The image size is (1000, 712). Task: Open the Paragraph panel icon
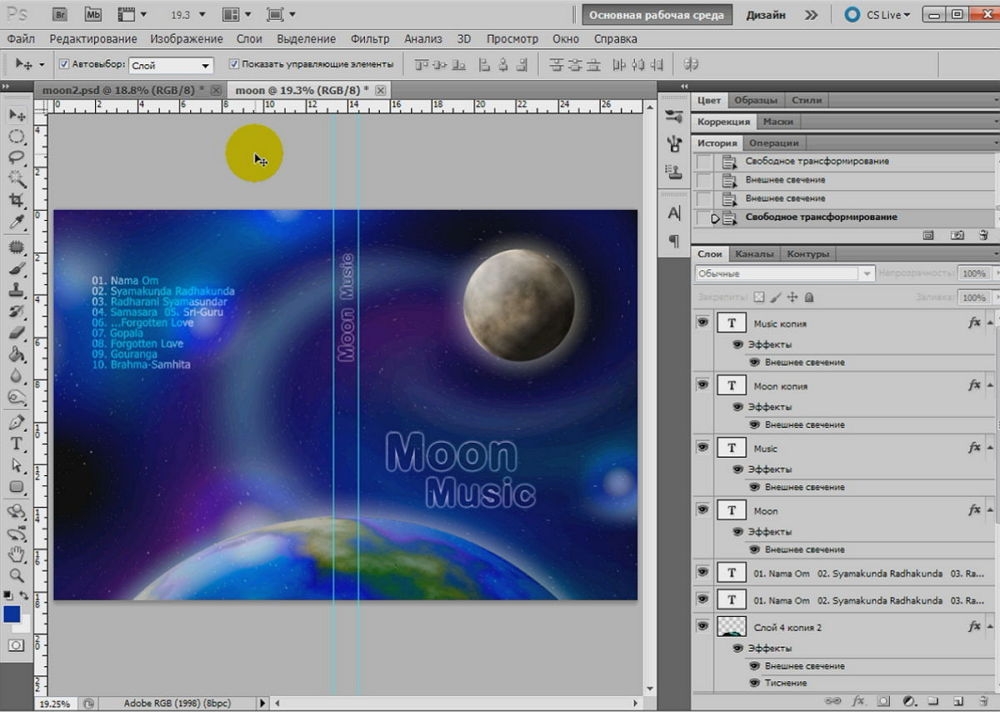point(674,241)
